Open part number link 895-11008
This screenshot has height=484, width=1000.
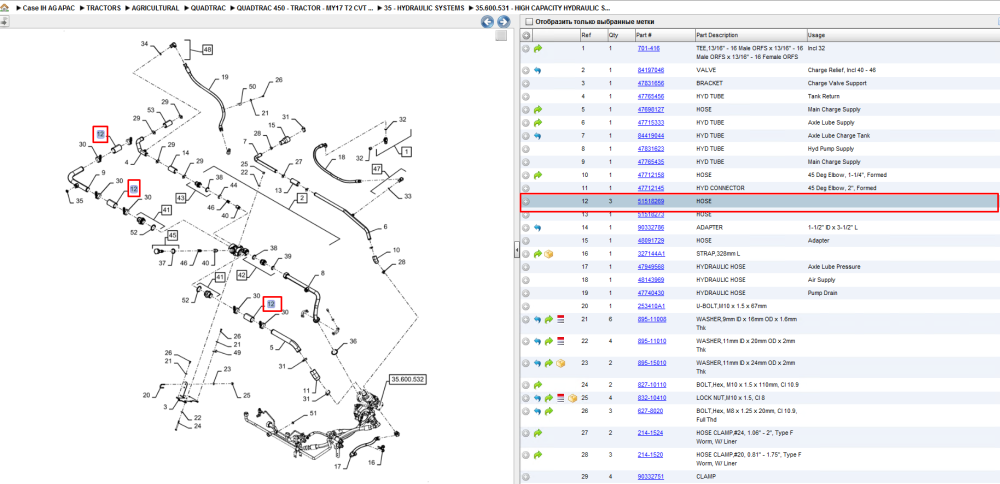pyautogui.click(x=652, y=319)
